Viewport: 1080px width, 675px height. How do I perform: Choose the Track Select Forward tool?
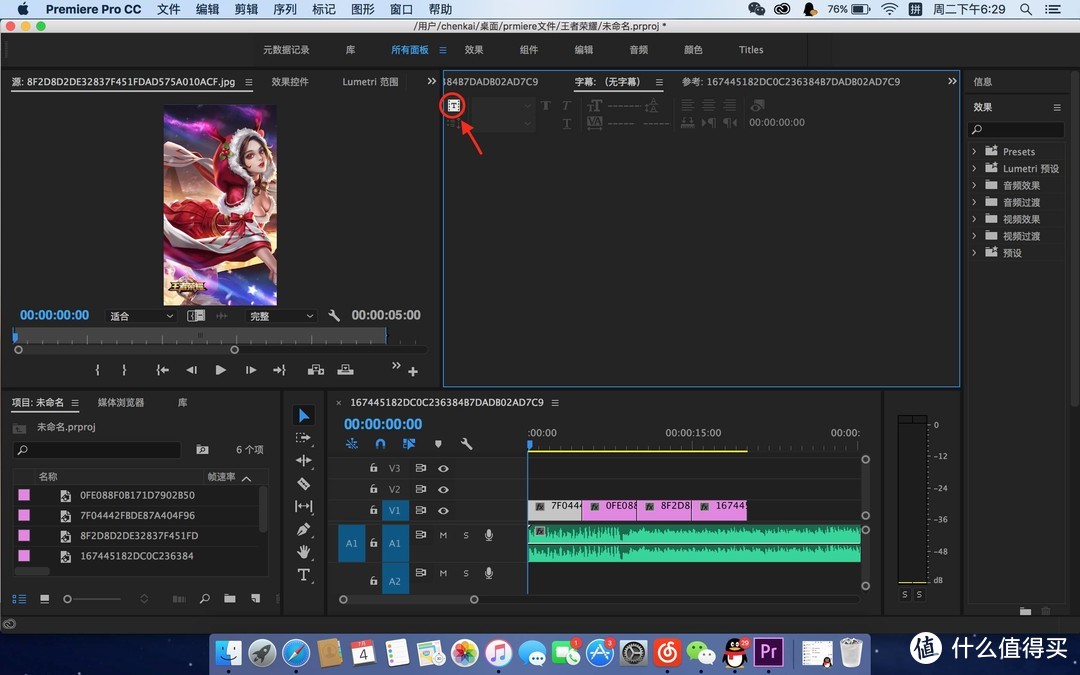point(304,438)
